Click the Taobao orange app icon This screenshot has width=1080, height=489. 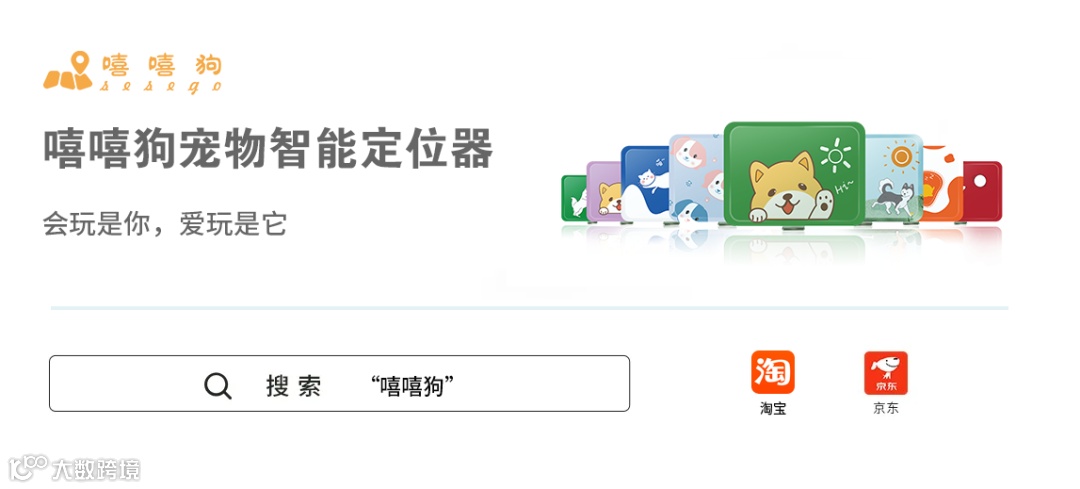coord(773,372)
